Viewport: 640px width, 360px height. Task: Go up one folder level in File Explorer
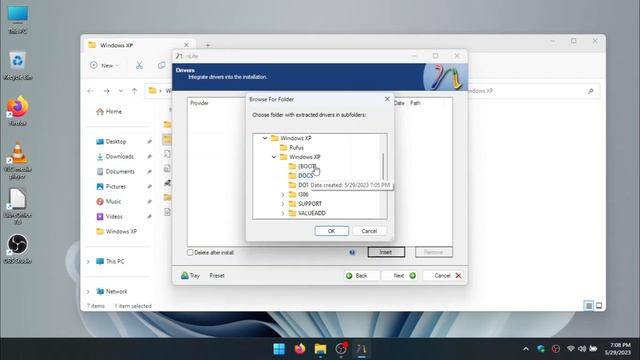tap(135, 91)
